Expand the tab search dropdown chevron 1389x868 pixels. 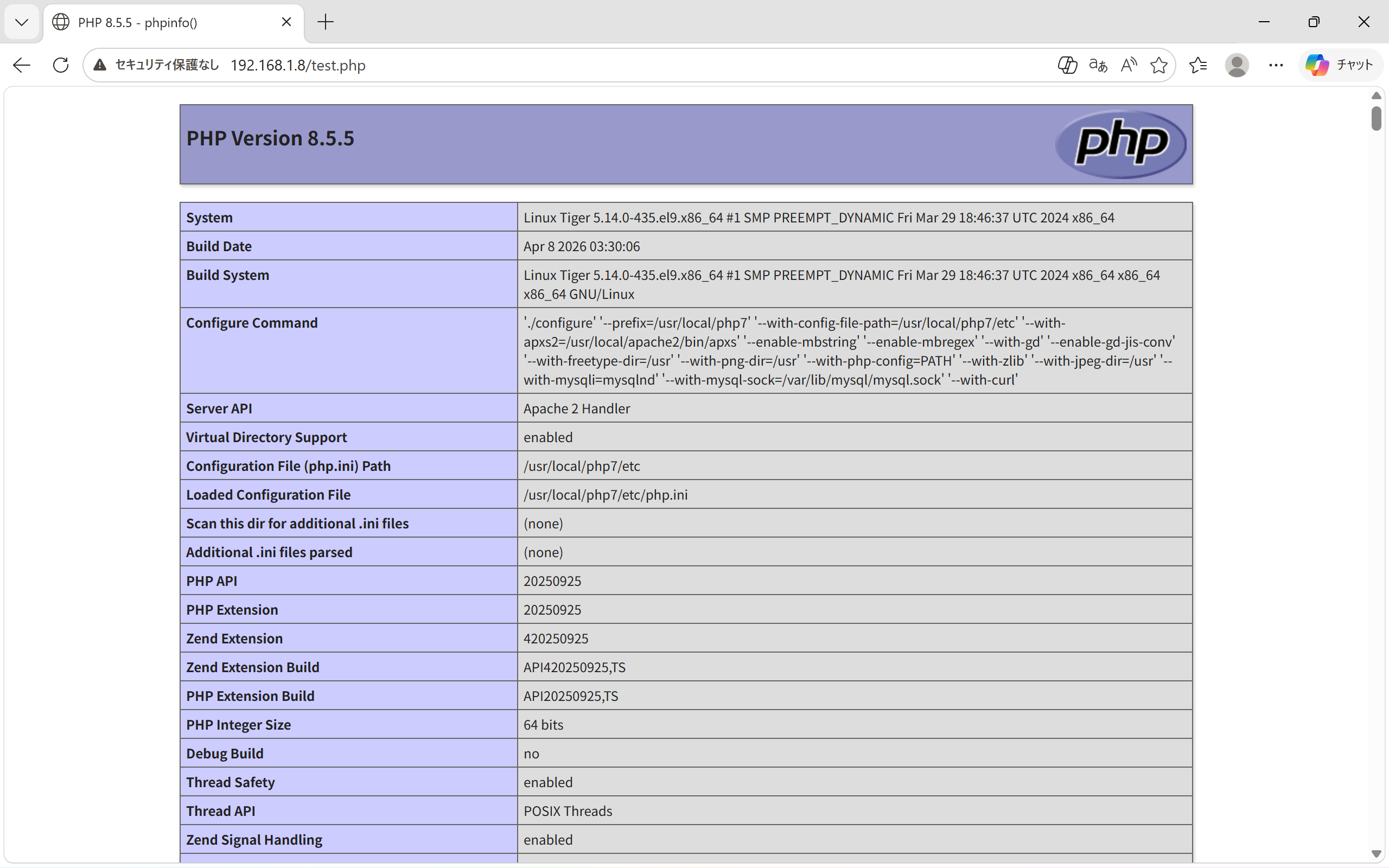(22, 22)
